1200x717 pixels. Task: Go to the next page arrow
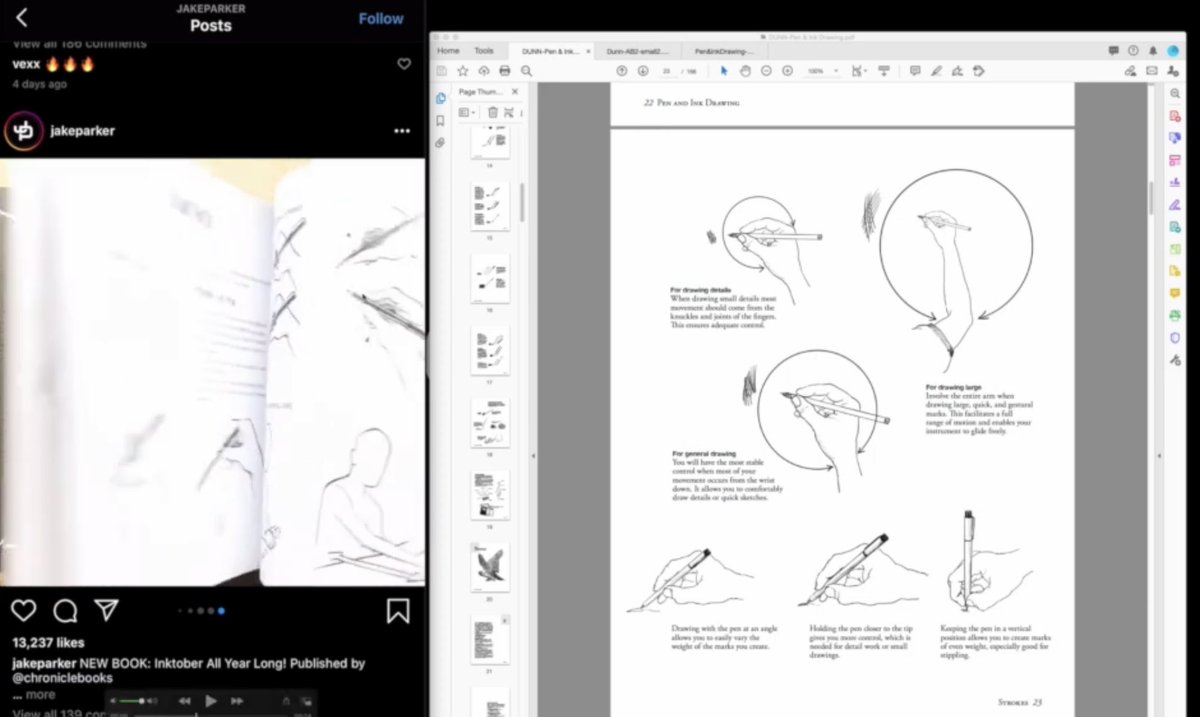click(x=643, y=71)
